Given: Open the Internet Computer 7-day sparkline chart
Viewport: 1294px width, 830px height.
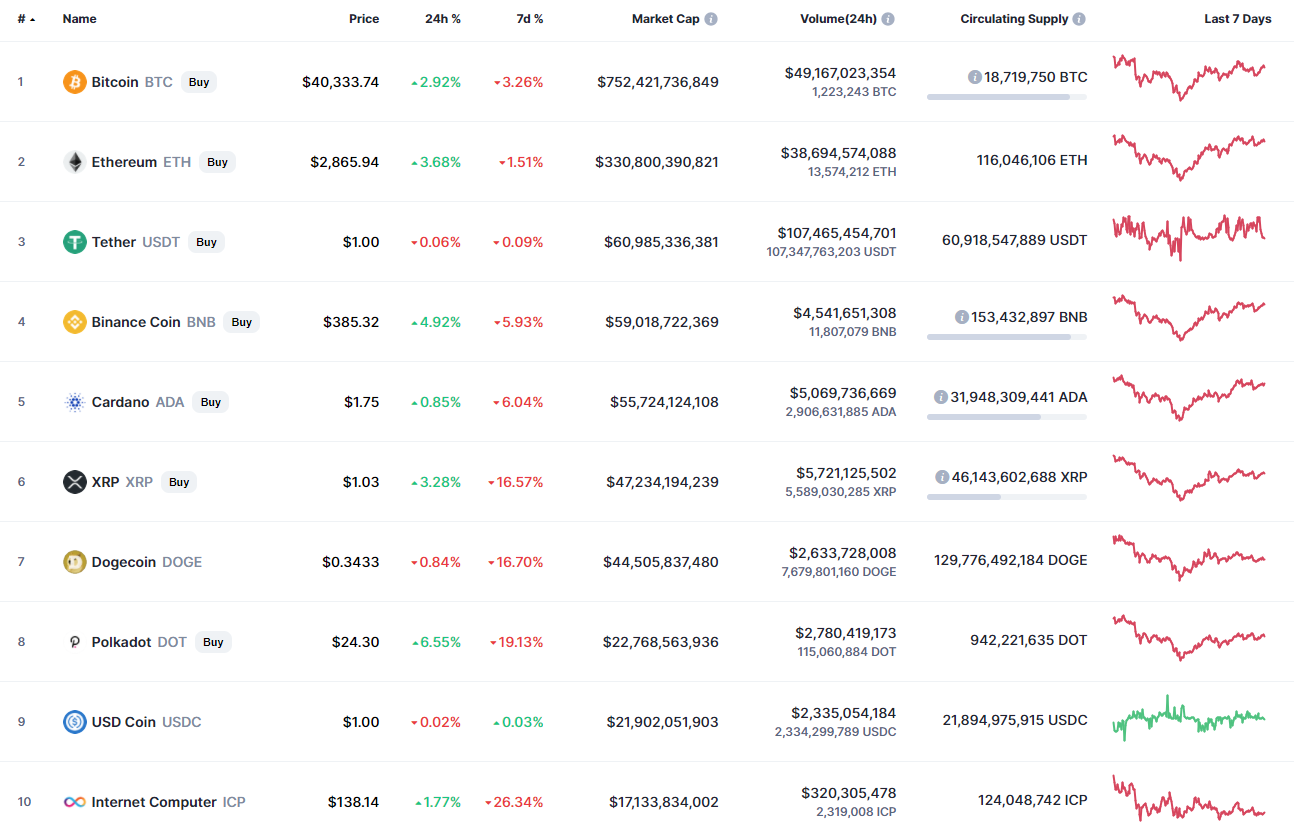Looking at the screenshot, I should click(x=1189, y=798).
